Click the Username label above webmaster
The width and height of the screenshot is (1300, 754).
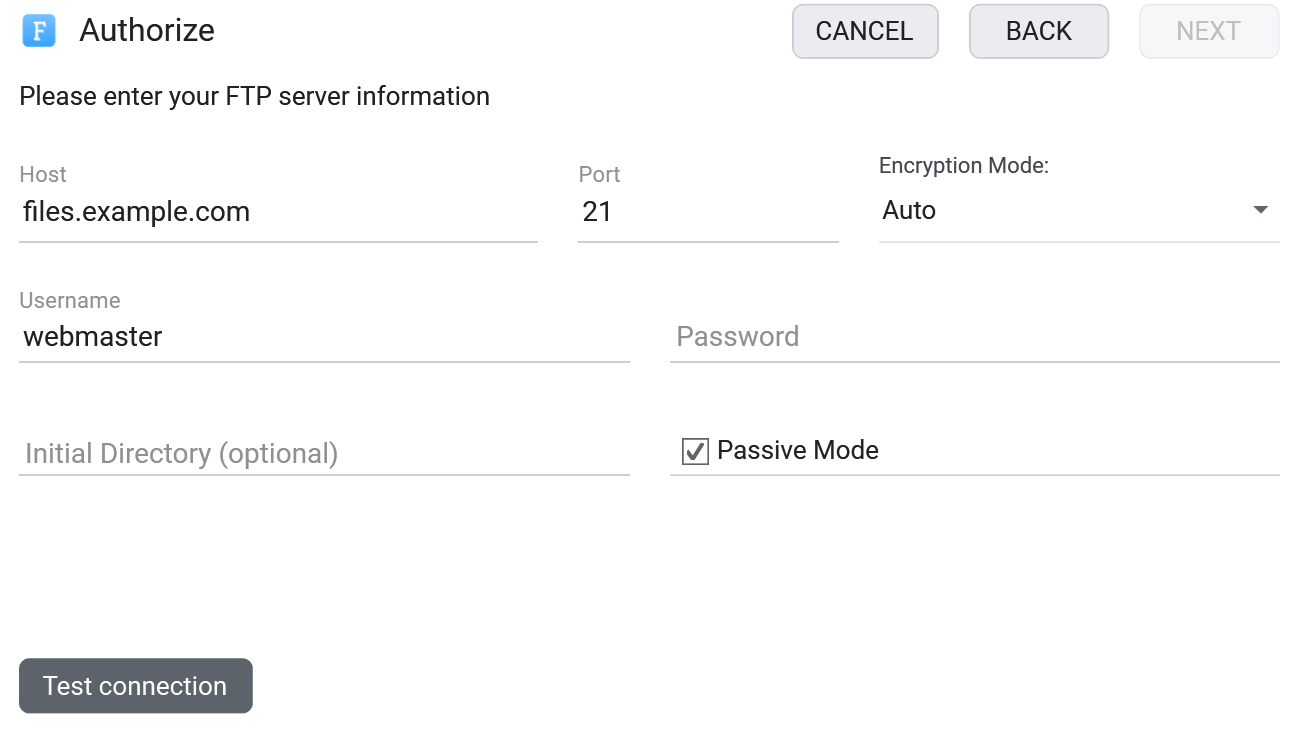(70, 300)
